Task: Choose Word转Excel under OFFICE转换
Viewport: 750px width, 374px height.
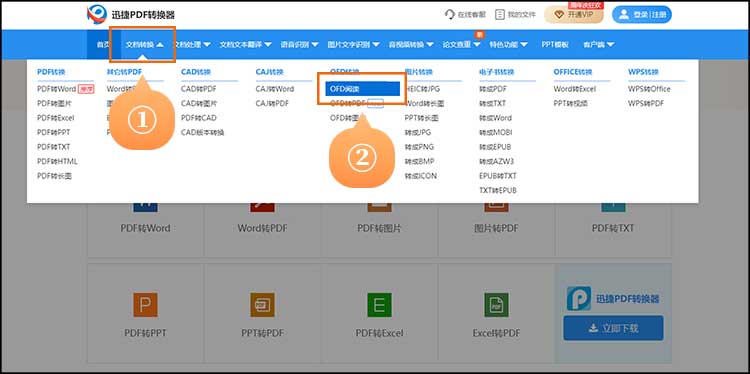Action: pyautogui.click(x=574, y=89)
